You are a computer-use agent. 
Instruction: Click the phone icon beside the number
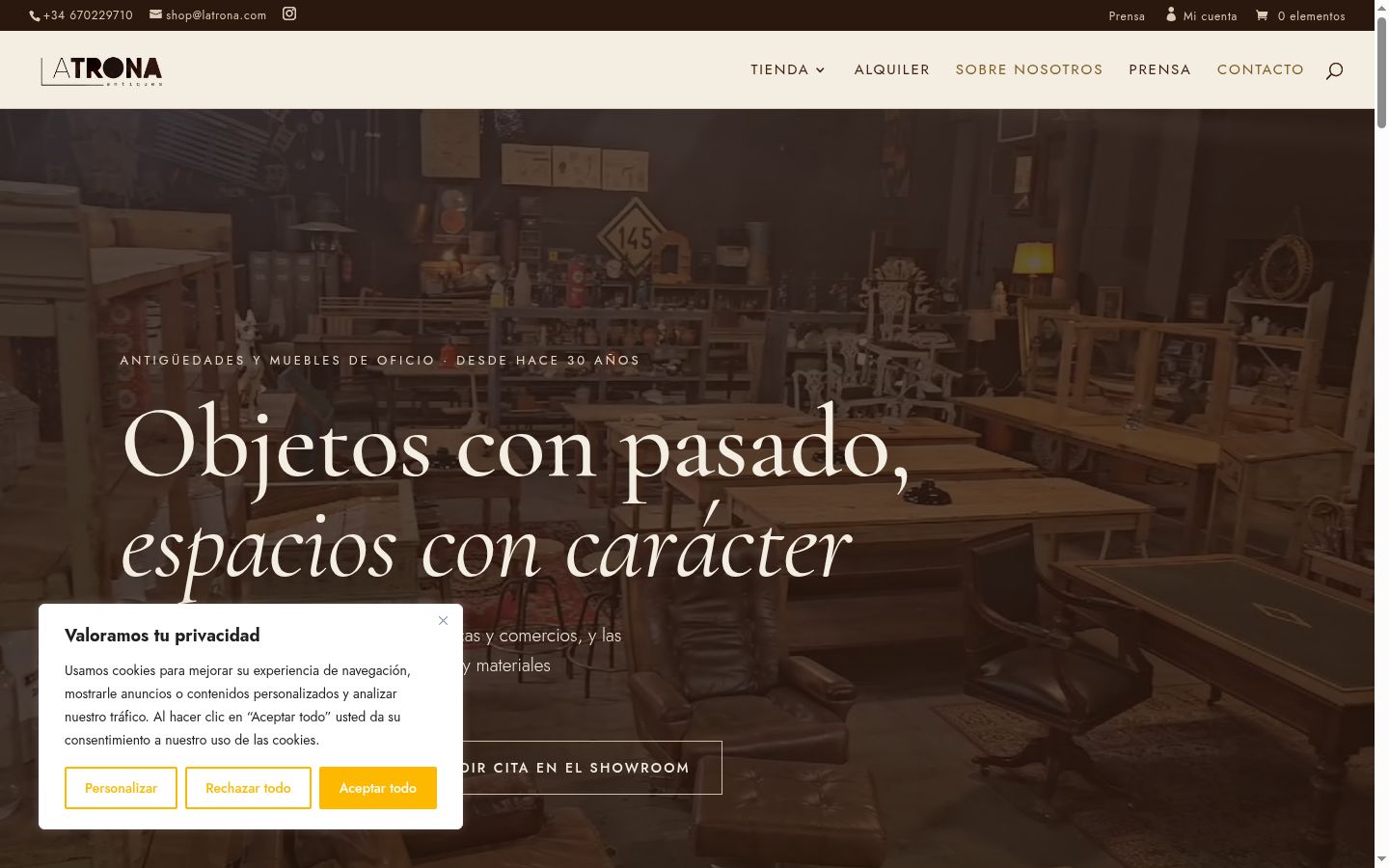pyautogui.click(x=35, y=15)
